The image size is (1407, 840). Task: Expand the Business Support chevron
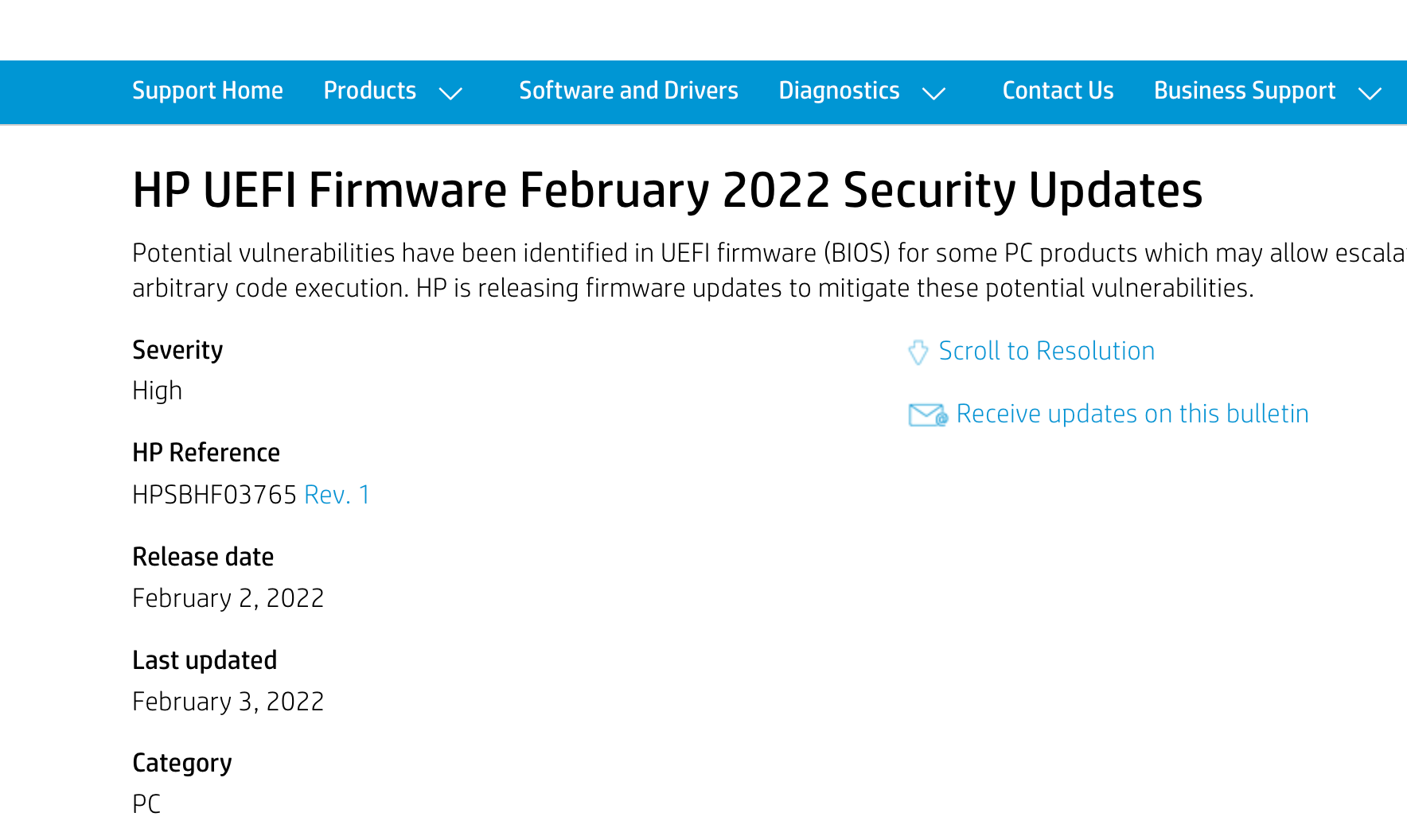pyautogui.click(x=1370, y=93)
